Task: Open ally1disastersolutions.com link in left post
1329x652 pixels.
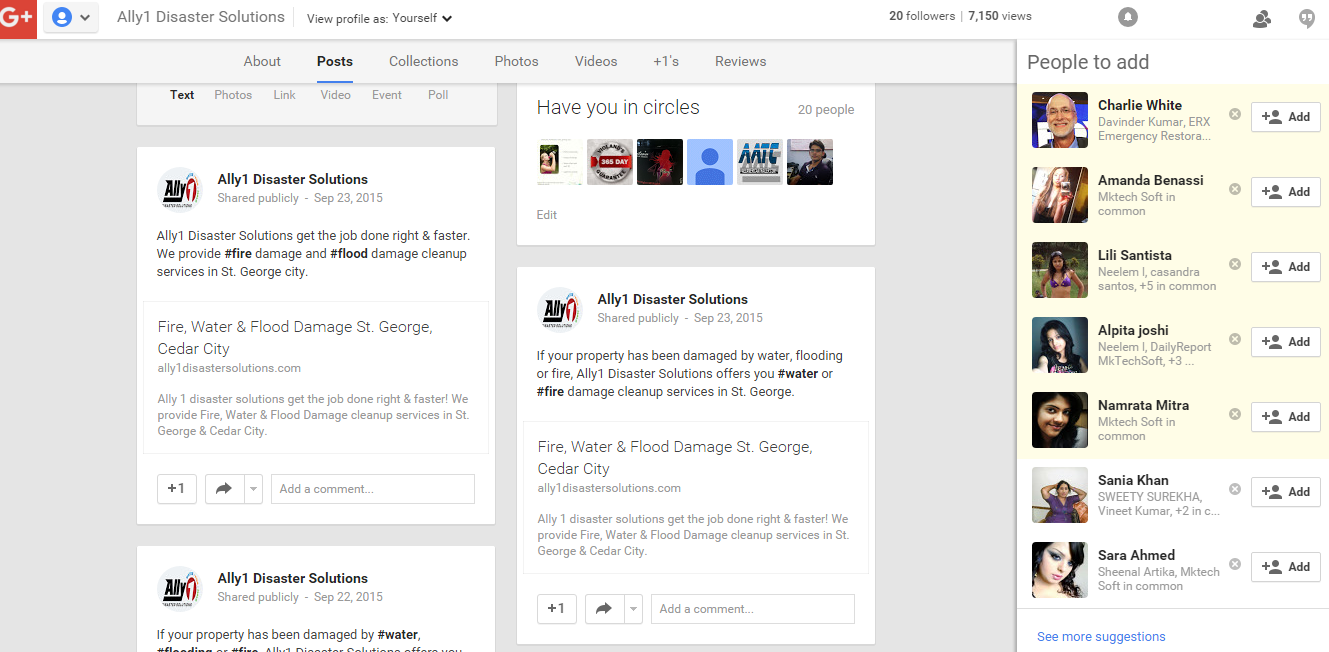Action: 229,368
